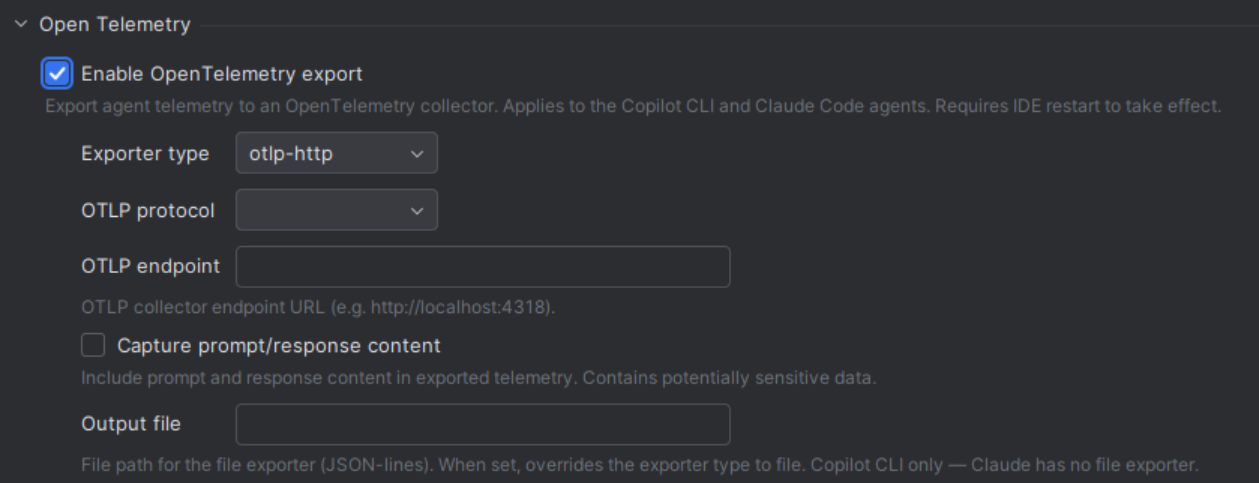Open the Exporter type combo box showing otlp-http
This screenshot has height=483, width=1259.
(336, 153)
